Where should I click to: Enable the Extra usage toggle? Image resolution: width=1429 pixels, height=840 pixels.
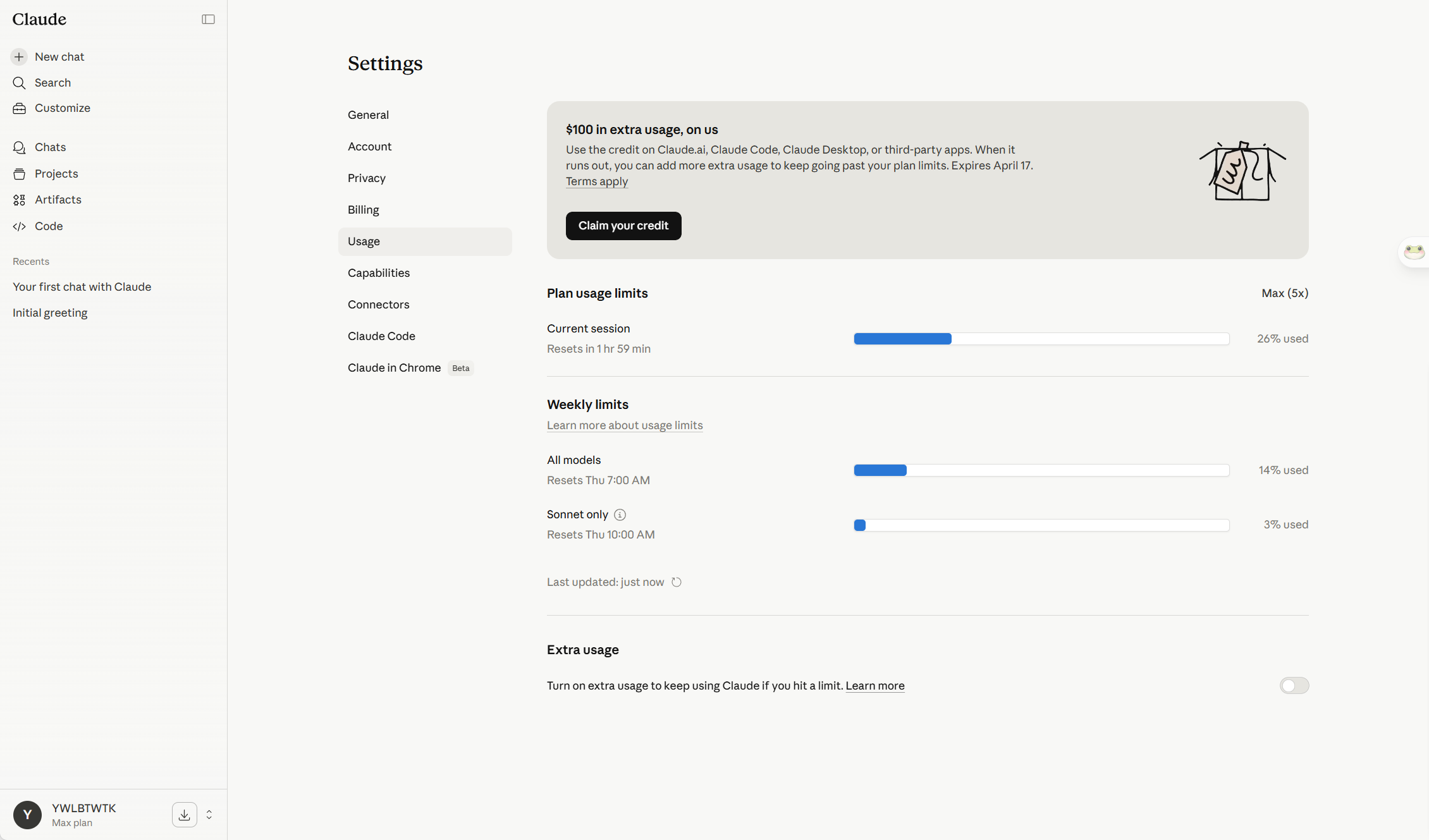coord(1294,686)
